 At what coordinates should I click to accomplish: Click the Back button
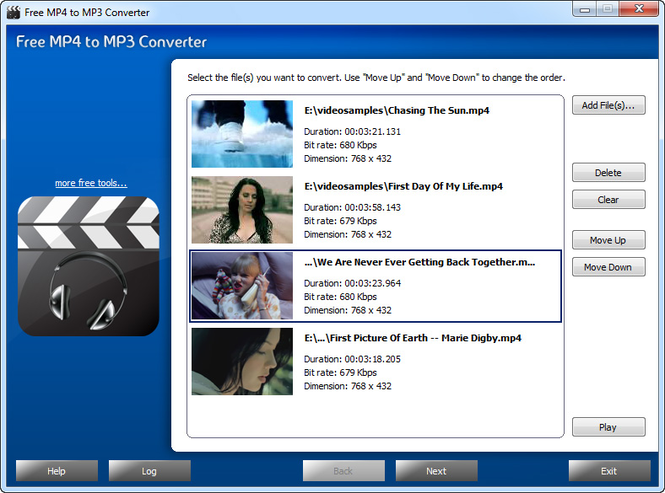(344, 471)
